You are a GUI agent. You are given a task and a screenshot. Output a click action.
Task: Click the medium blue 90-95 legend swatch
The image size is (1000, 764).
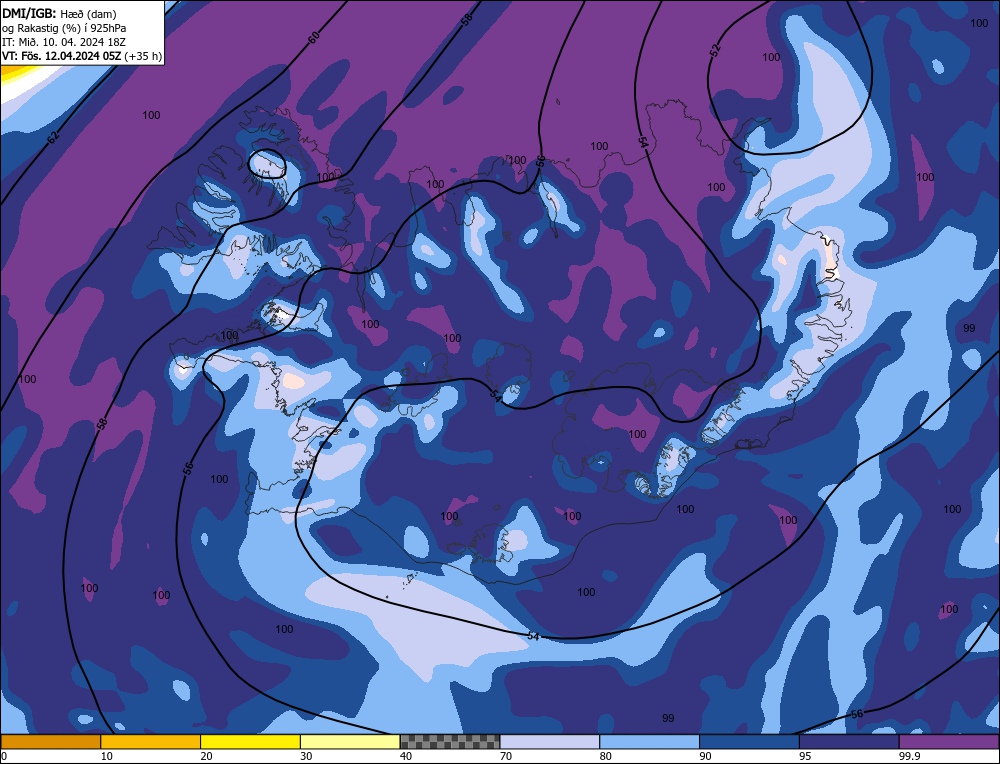pyautogui.click(x=749, y=741)
